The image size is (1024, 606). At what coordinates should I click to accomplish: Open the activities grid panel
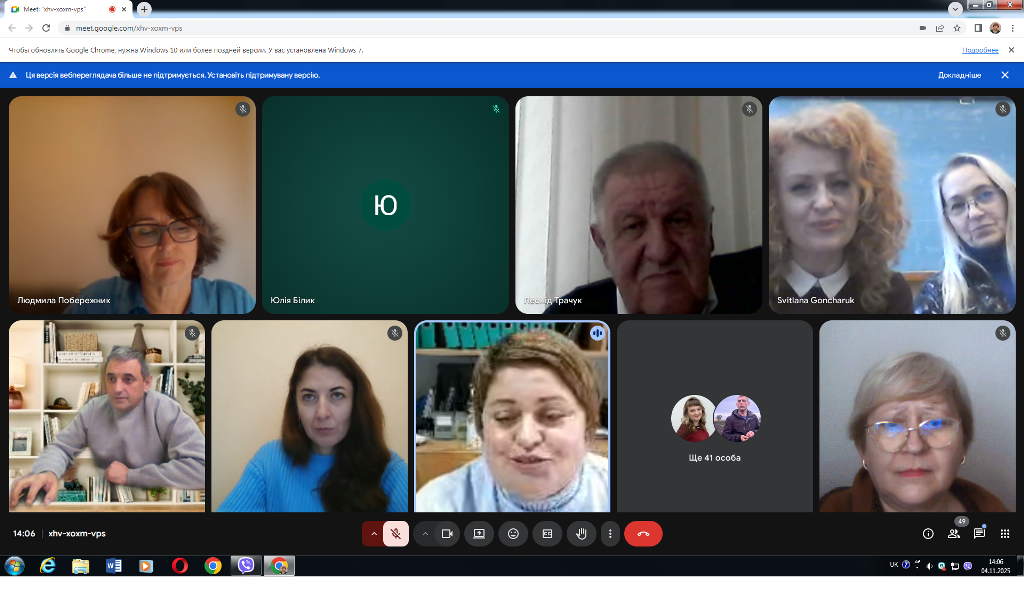pos(1005,534)
